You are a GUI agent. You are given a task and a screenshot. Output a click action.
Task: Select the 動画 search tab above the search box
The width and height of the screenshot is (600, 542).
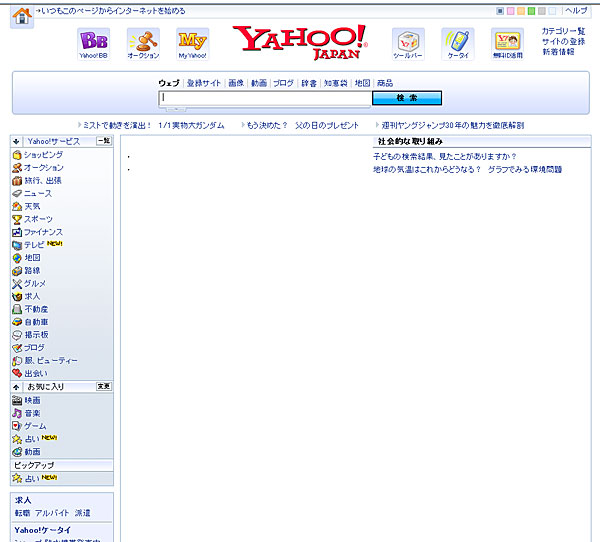(259, 83)
